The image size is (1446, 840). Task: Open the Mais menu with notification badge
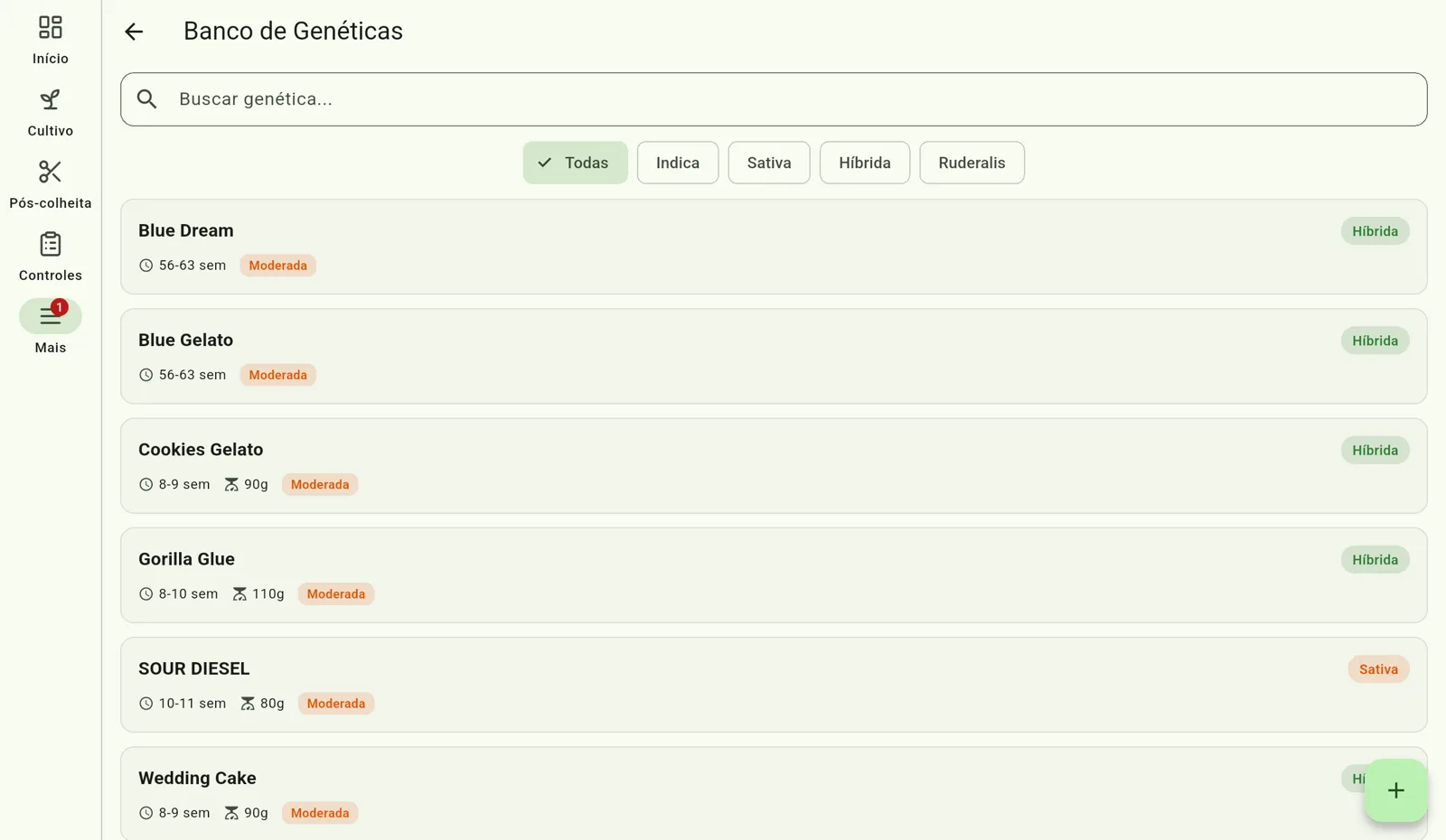pyautogui.click(x=51, y=316)
